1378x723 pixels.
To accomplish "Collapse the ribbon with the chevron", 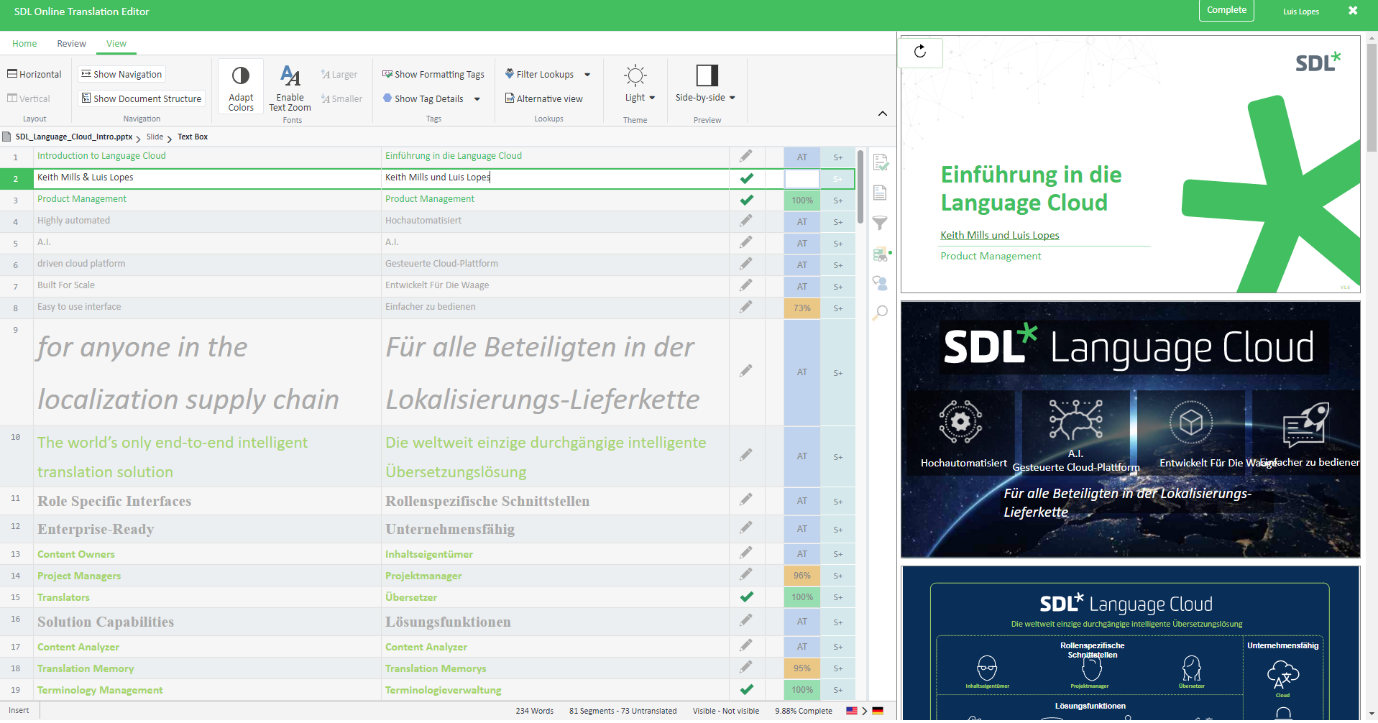I will pyautogui.click(x=883, y=114).
